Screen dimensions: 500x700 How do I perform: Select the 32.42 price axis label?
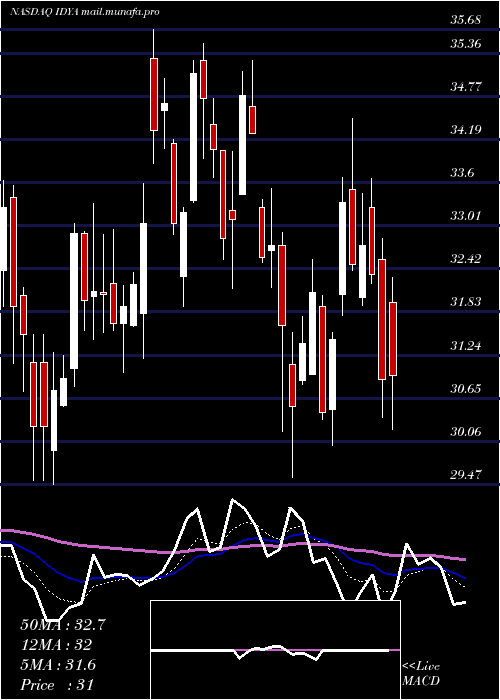[466, 258]
